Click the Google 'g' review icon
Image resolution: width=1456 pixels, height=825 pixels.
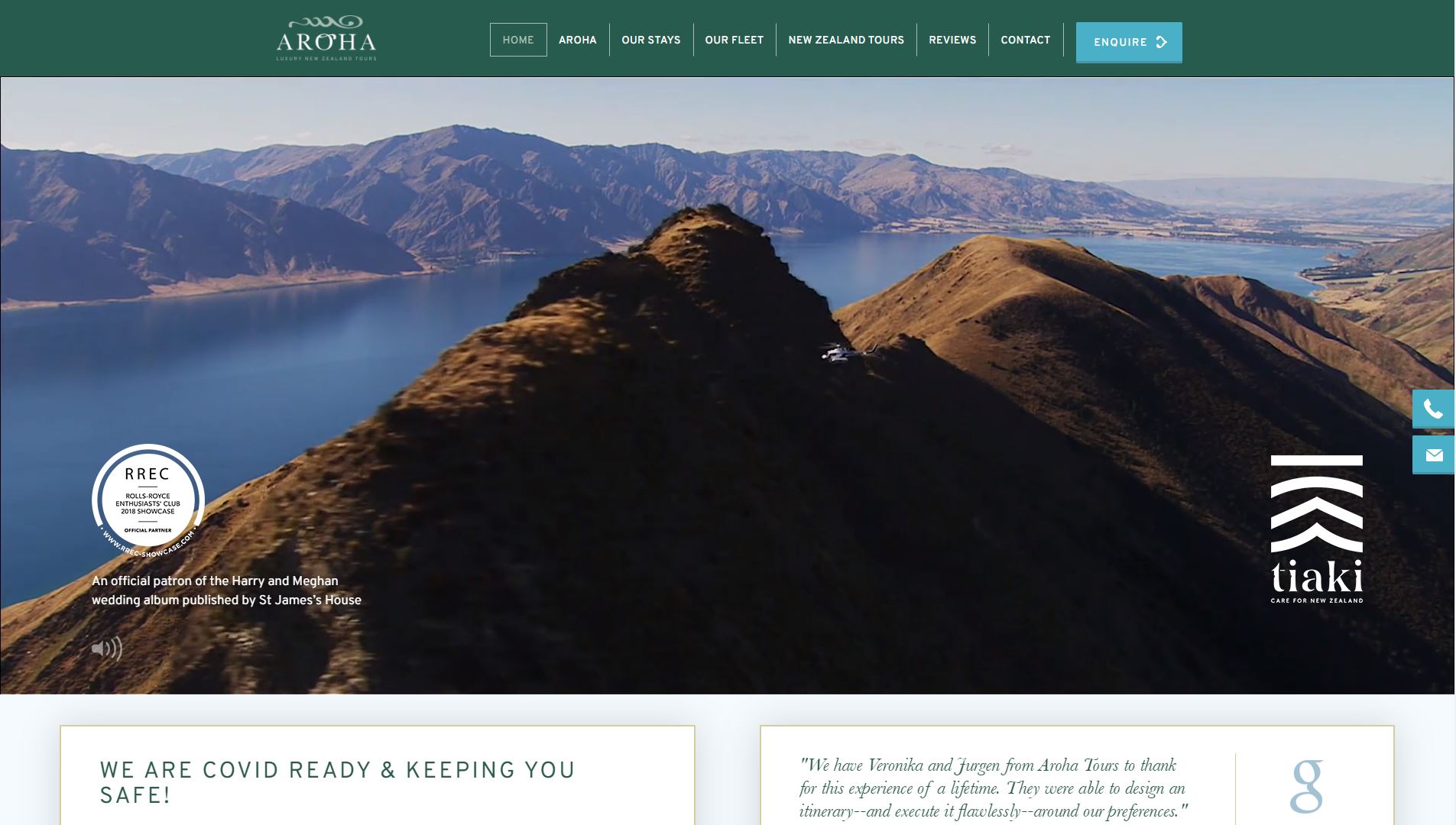point(1306,786)
